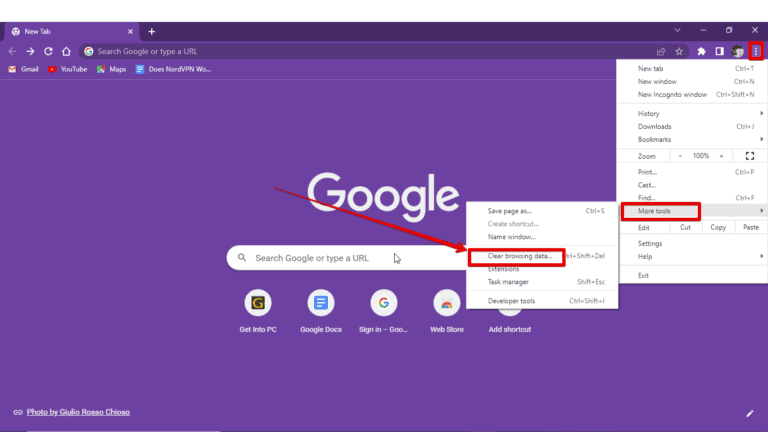The width and height of the screenshot is (768, 432).
Task: Customize Chrome with the pencil icon
Action: point(749,413)
